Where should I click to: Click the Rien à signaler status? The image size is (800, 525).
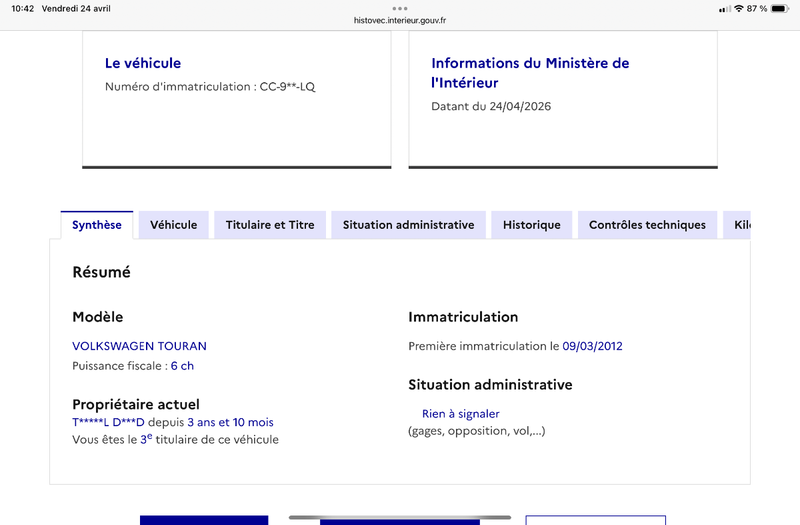[461, 414]
